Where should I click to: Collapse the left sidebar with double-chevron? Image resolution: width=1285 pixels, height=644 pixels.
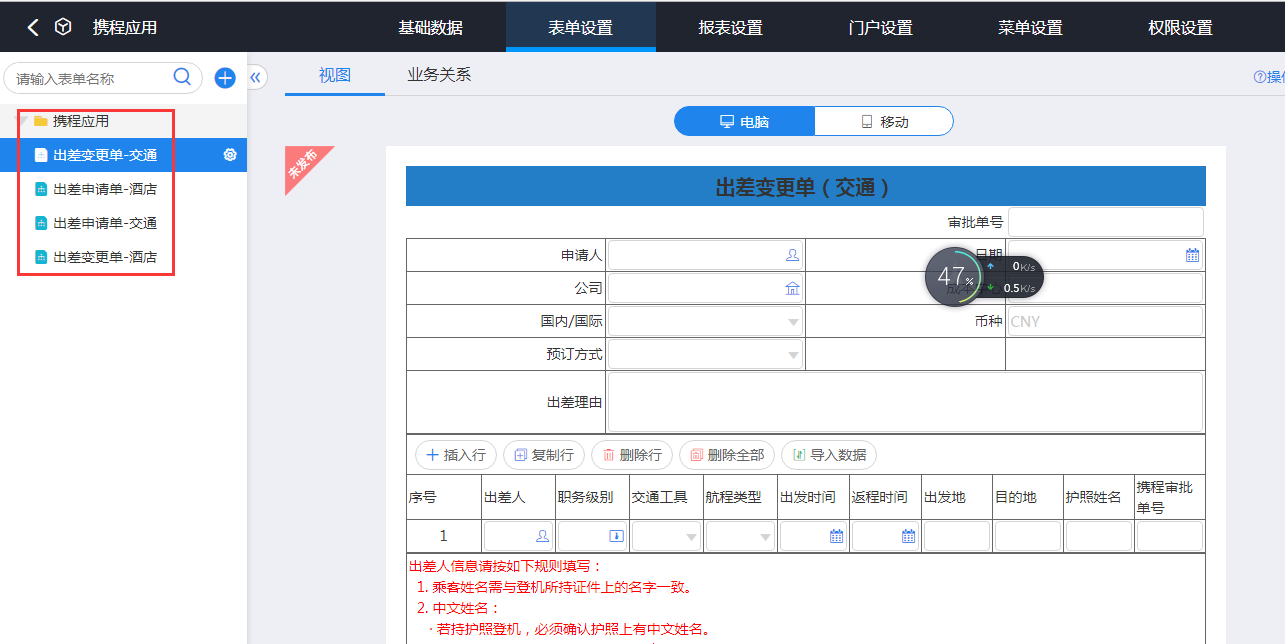[x=256, y=77]
